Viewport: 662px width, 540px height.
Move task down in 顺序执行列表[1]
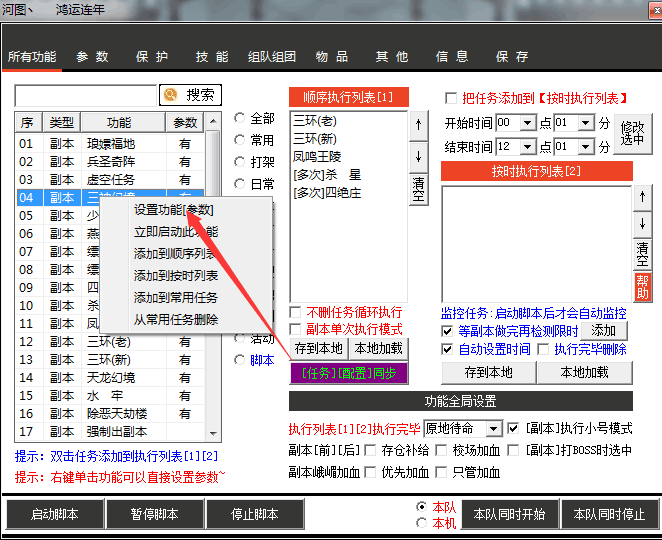[x=417, y=157]
